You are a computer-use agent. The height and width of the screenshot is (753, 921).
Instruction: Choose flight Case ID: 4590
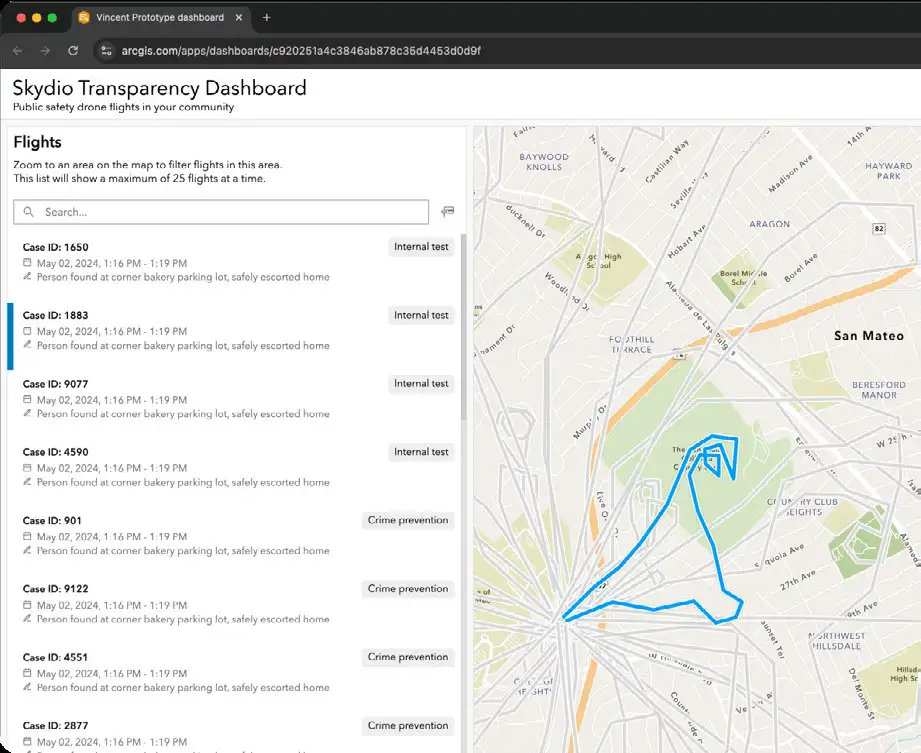click(x=234, y=467)
